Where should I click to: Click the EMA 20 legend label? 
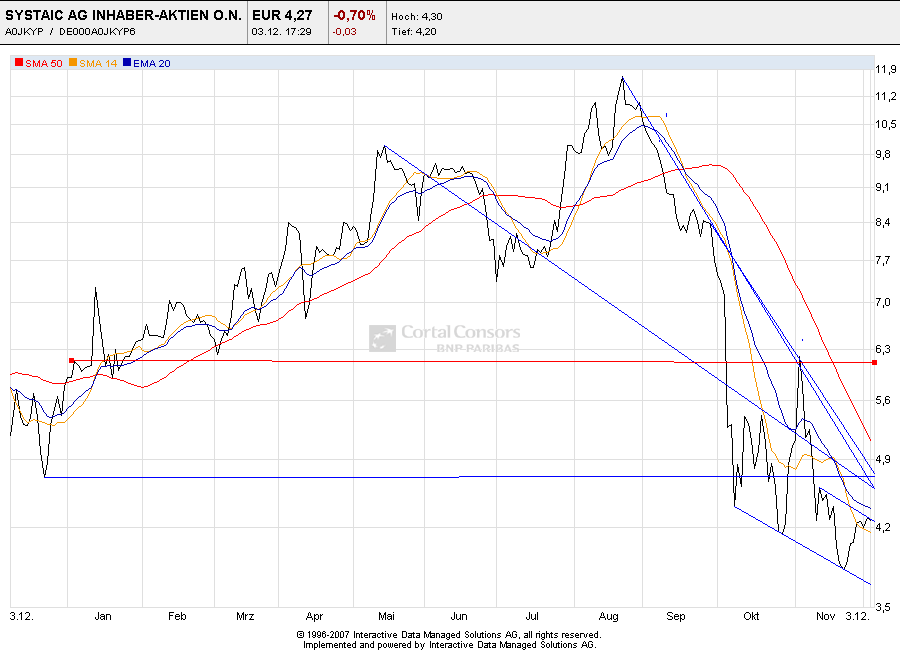click(152, 64)
